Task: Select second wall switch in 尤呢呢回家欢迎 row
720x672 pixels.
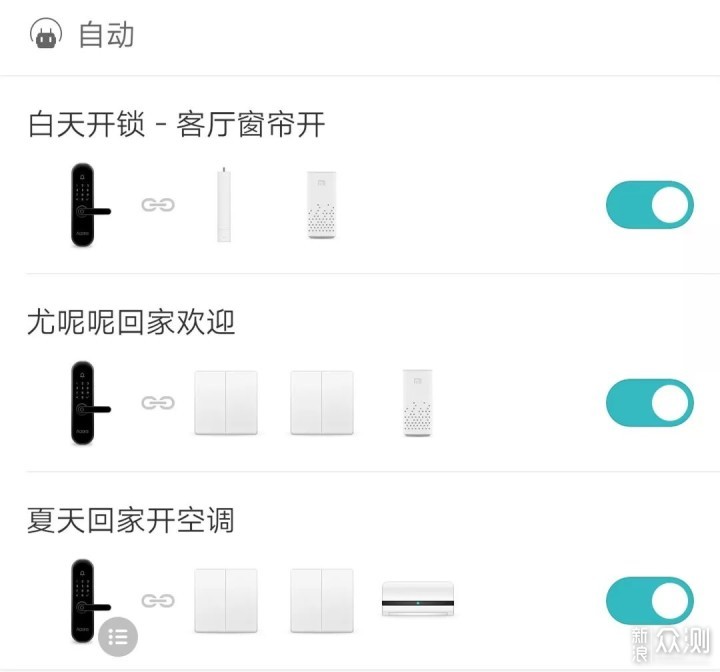Action: (322, 403)
